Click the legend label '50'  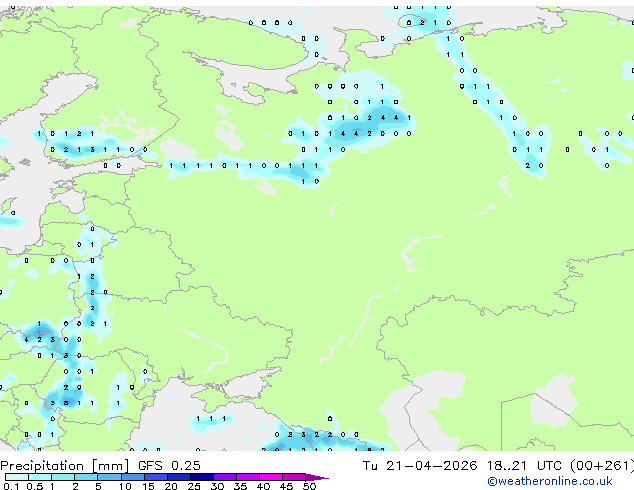click(309, 486)
